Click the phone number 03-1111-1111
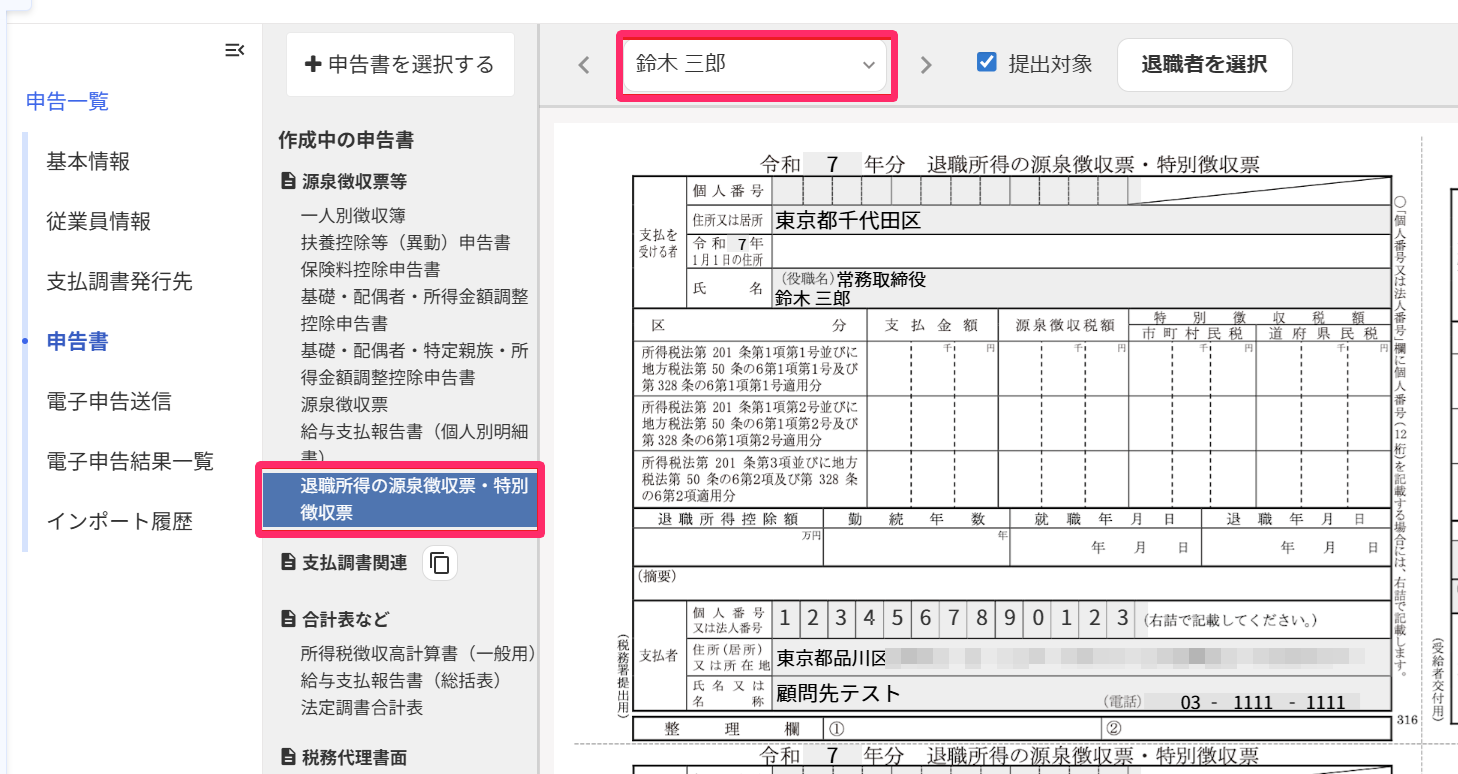Viewport: 1458px width, 774px height. pyautogui.click(x=1263, y=702)
